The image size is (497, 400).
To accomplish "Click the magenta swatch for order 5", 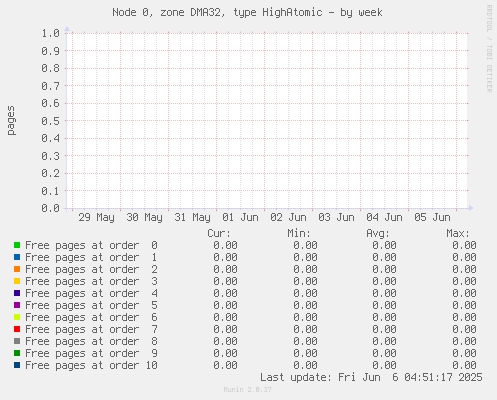I will 17,305.
